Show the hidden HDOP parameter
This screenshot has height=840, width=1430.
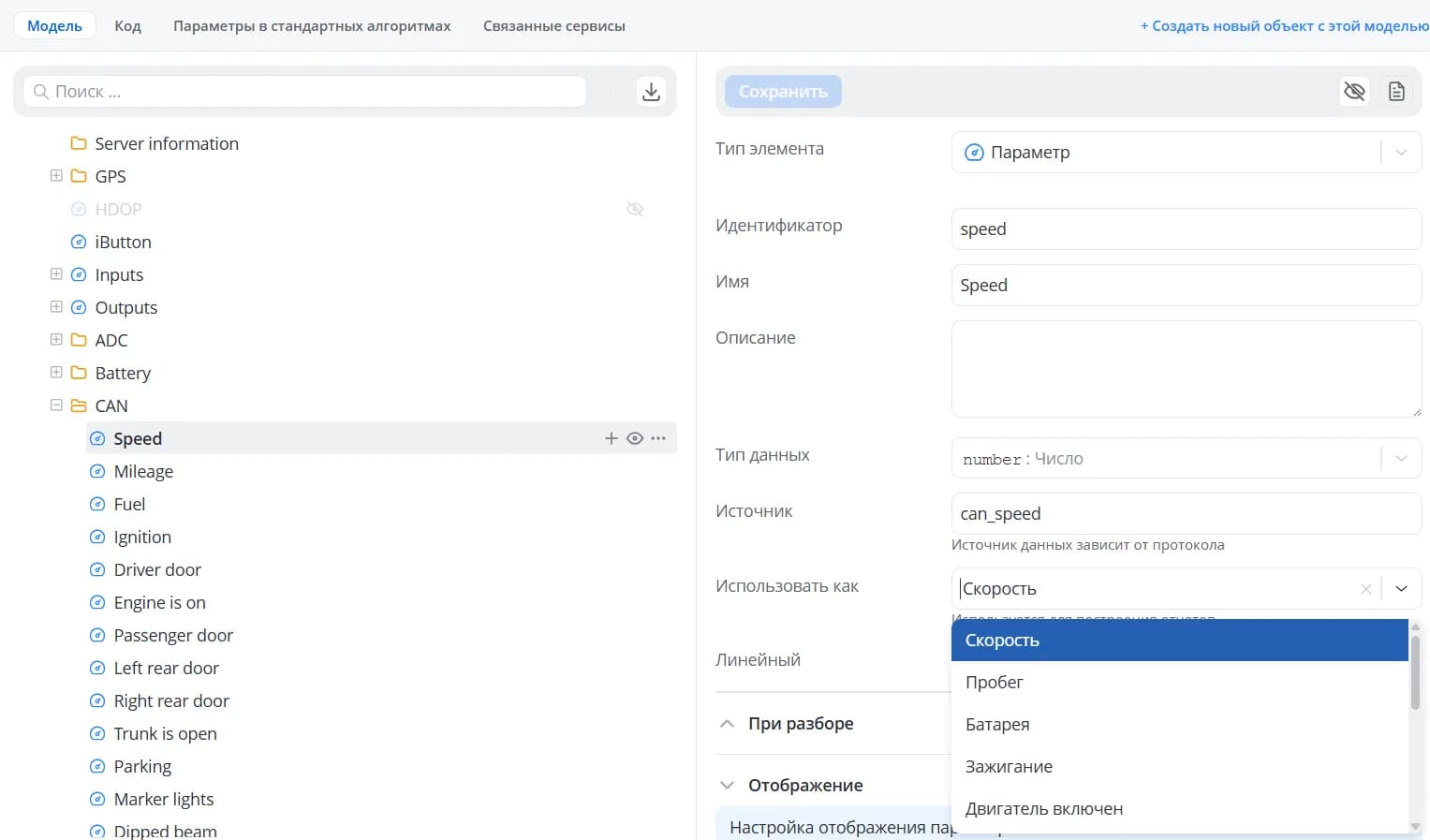click(635, 209)
